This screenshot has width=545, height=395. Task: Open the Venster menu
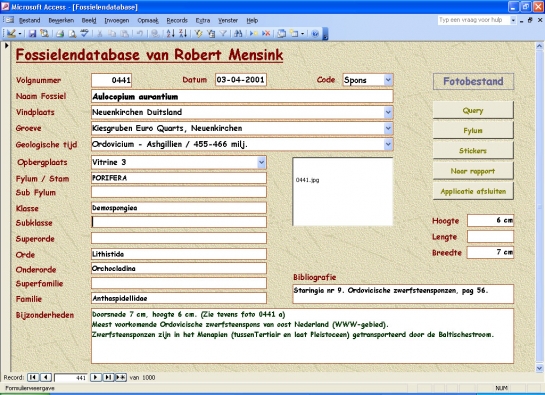tap(228, 21)
